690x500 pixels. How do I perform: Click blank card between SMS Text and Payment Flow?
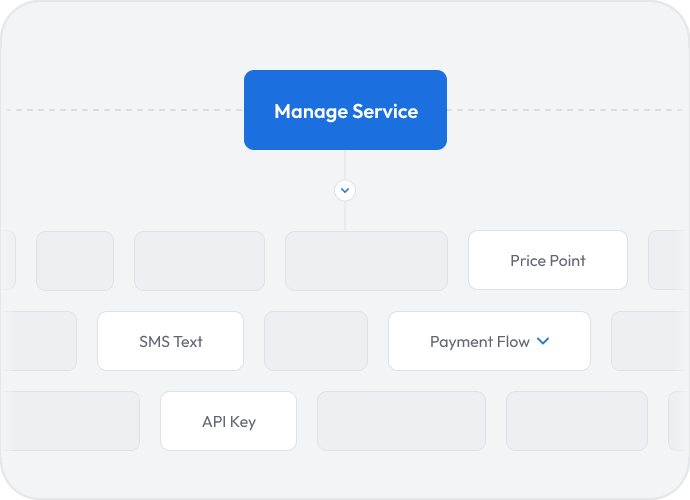coord(316,341)
